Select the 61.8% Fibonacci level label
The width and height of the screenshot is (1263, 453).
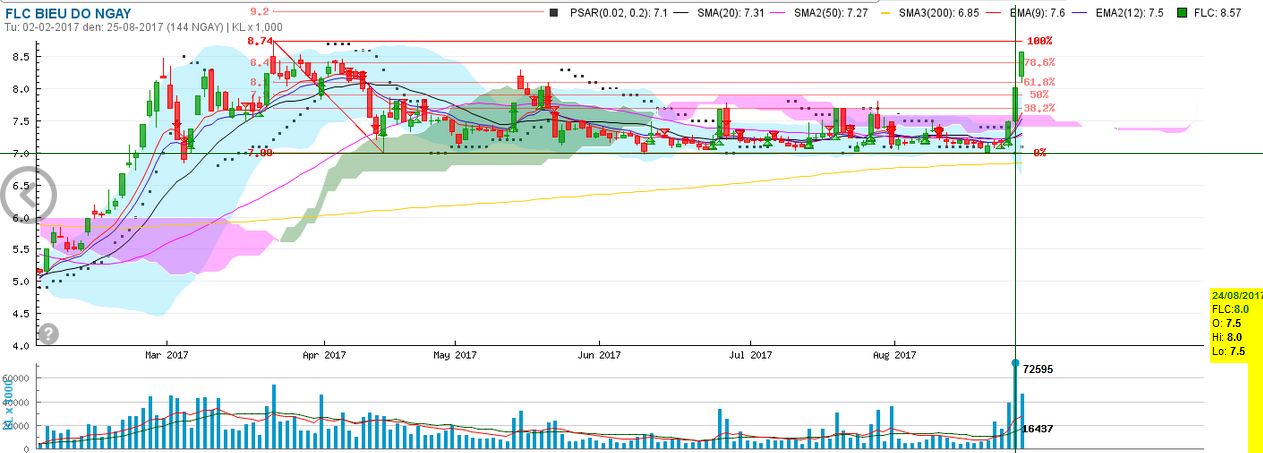1039,82
